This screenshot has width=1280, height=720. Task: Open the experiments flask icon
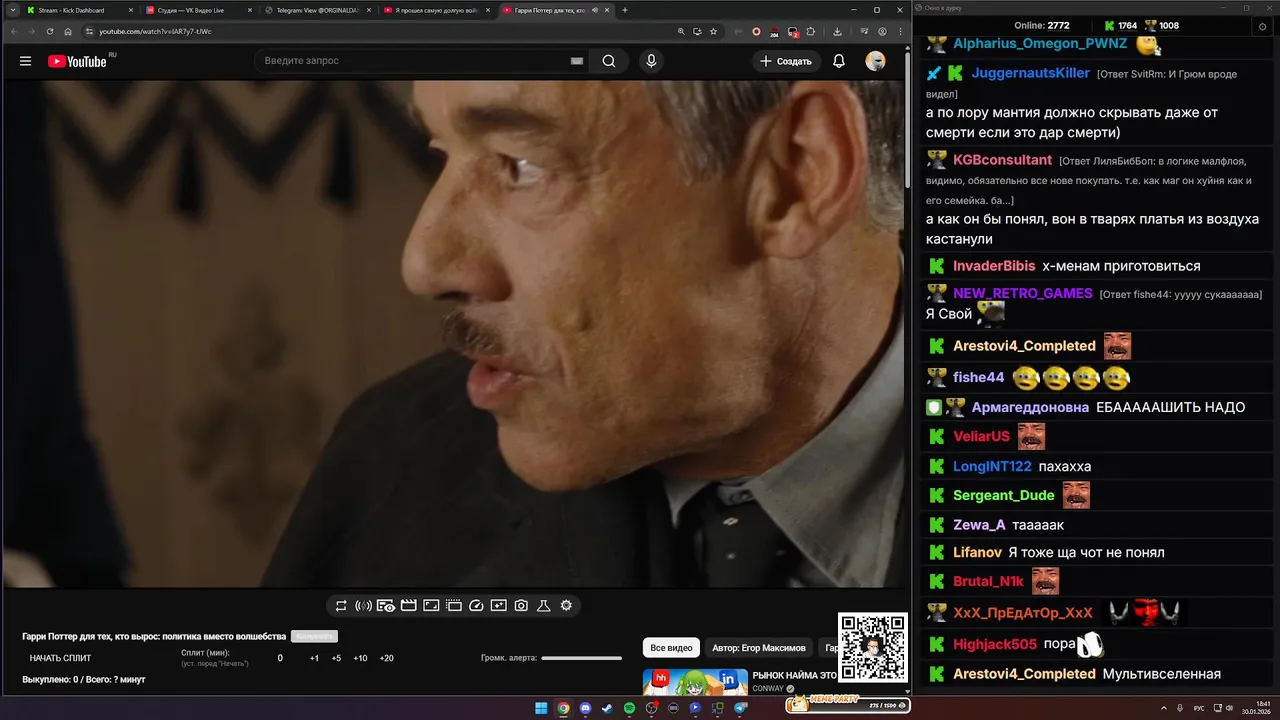[x=544, y=606]
